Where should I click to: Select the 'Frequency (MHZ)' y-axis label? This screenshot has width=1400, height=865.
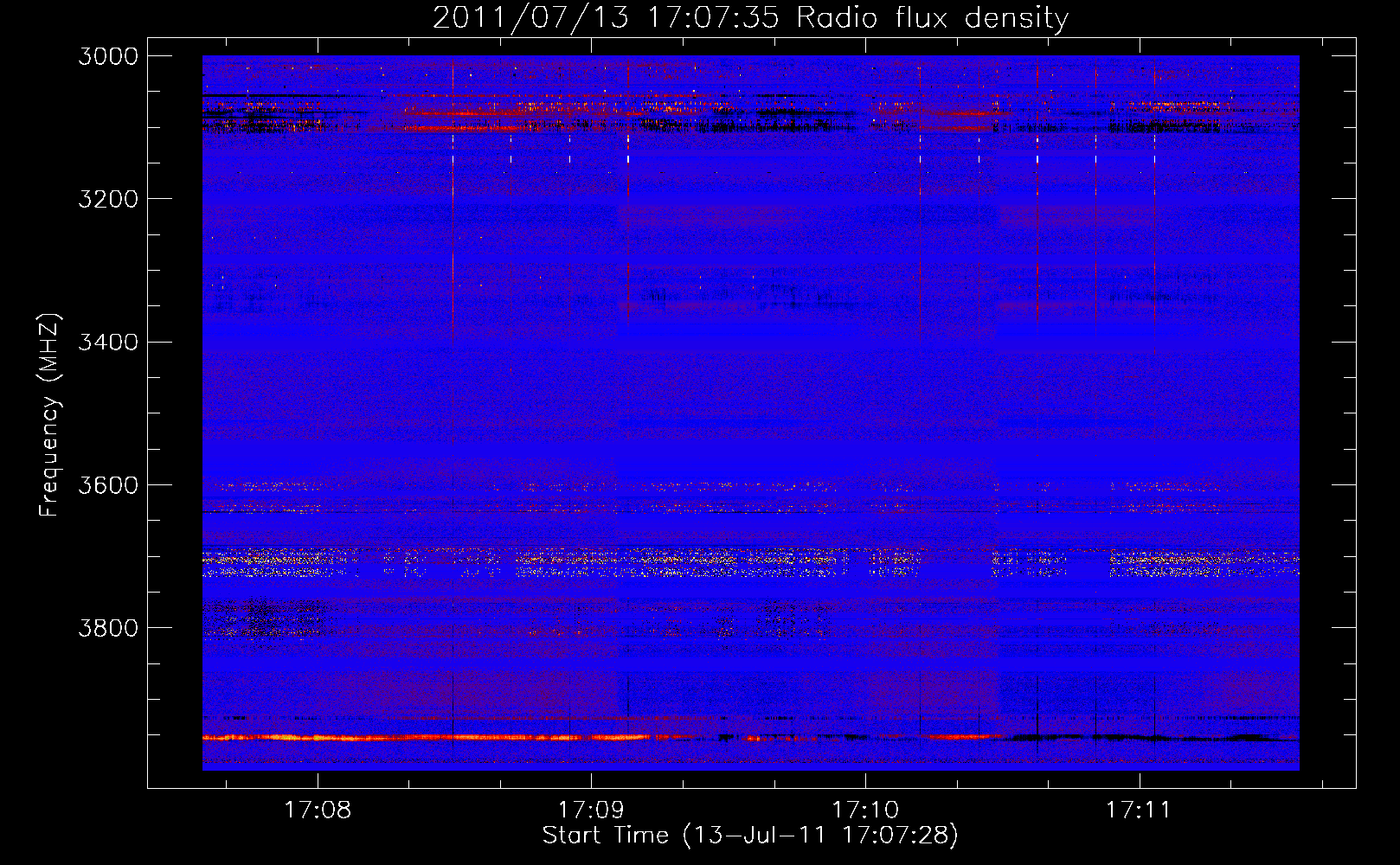click(49, 414)
